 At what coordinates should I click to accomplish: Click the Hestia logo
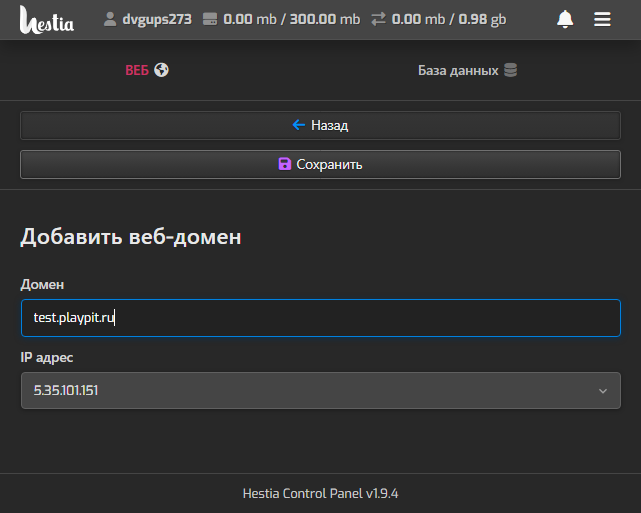(47, 19)
